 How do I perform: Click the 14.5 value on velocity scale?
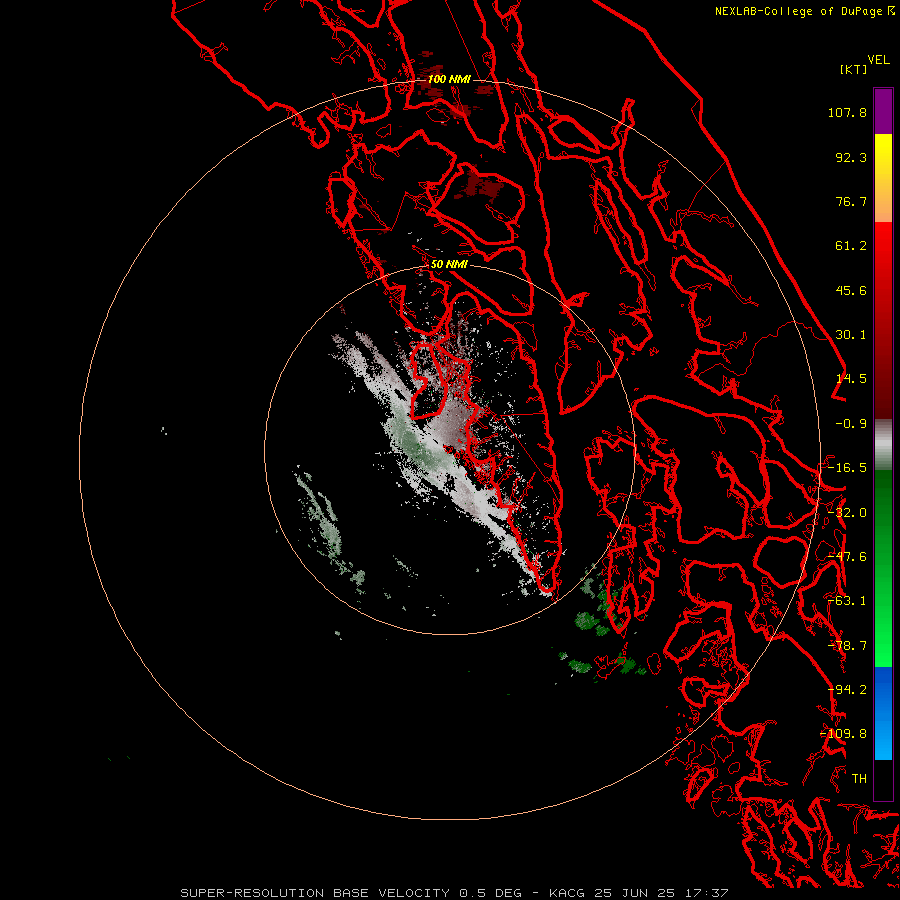[x=851, y=379]
